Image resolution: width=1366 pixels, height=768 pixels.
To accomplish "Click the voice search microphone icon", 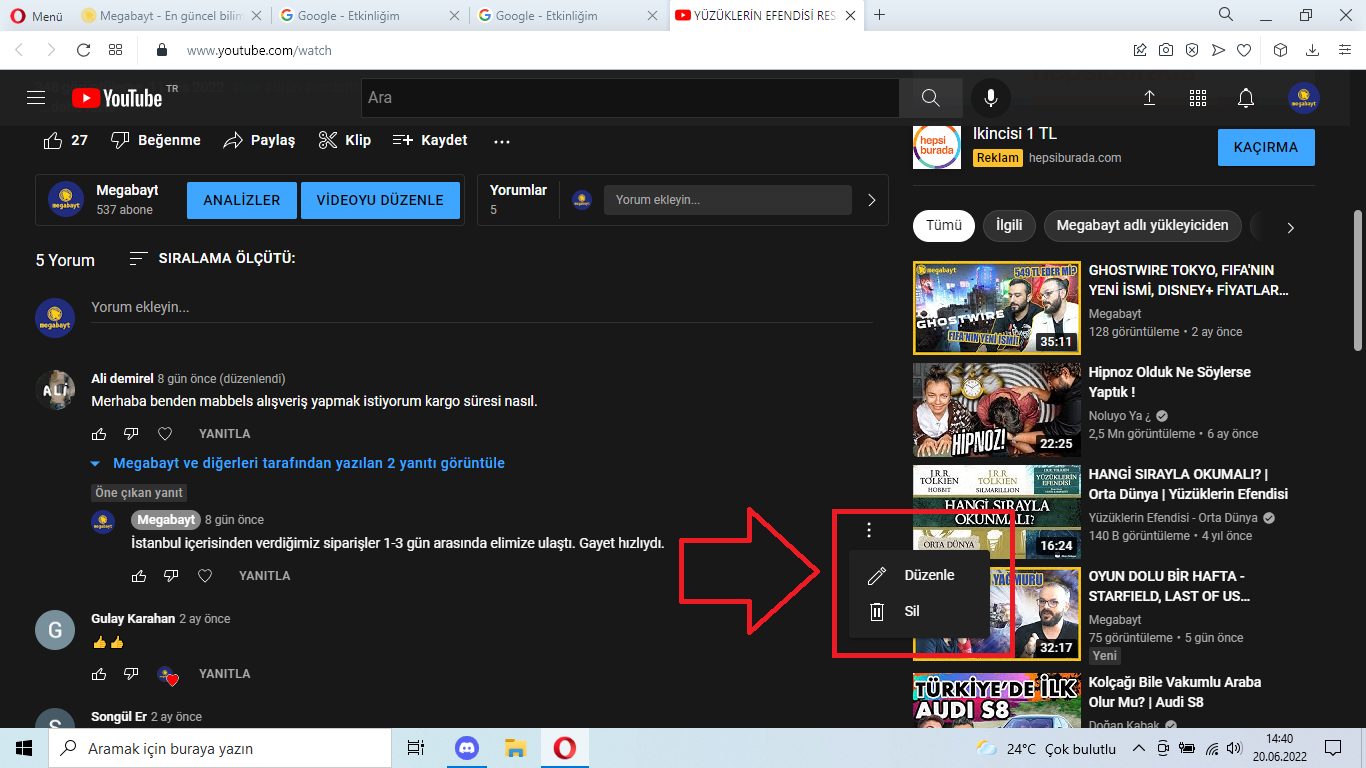I will pos(990,98).
